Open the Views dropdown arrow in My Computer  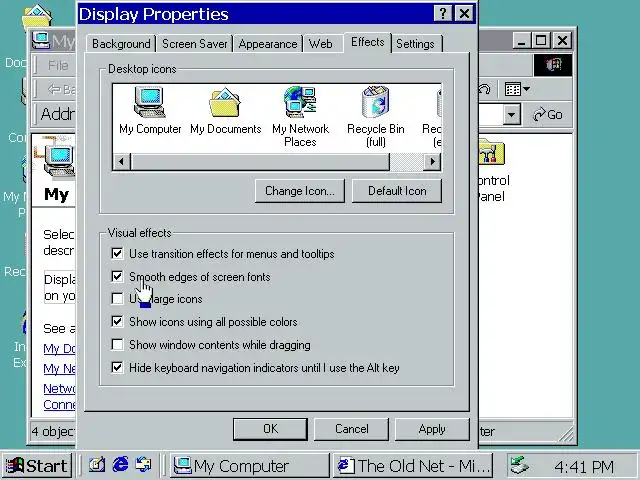(527, 89)
